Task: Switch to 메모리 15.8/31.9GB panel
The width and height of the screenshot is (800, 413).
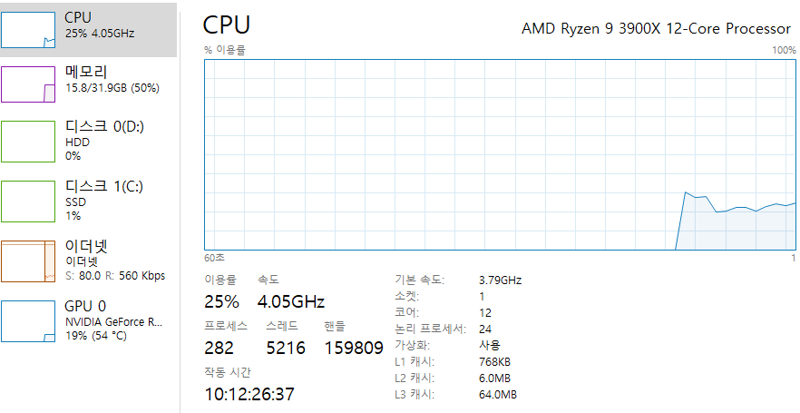Action: pyautogui.click(x=89, y=84)
